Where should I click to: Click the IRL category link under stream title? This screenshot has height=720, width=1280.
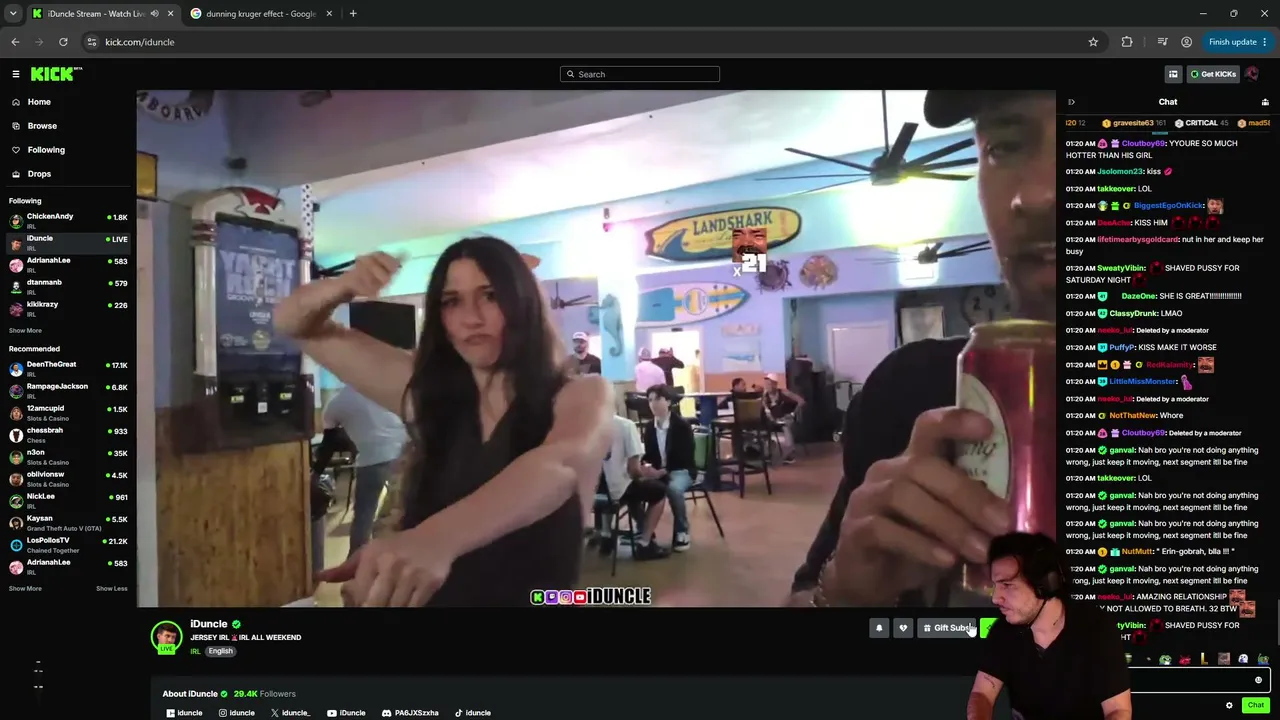[x=195, y=651]
